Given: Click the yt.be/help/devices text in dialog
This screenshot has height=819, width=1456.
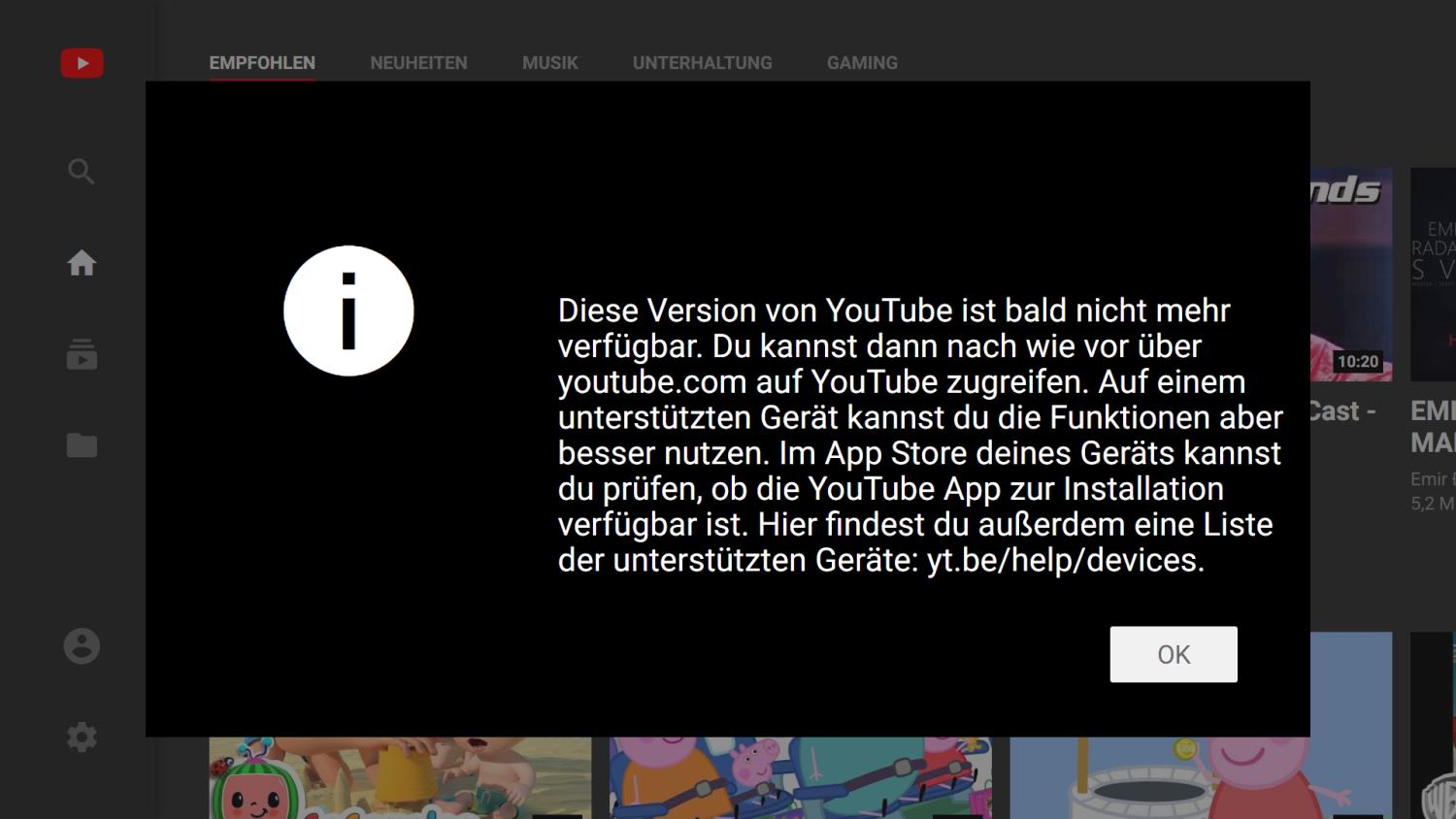Looking at the screenshot, I should (x=1064, y=560).
